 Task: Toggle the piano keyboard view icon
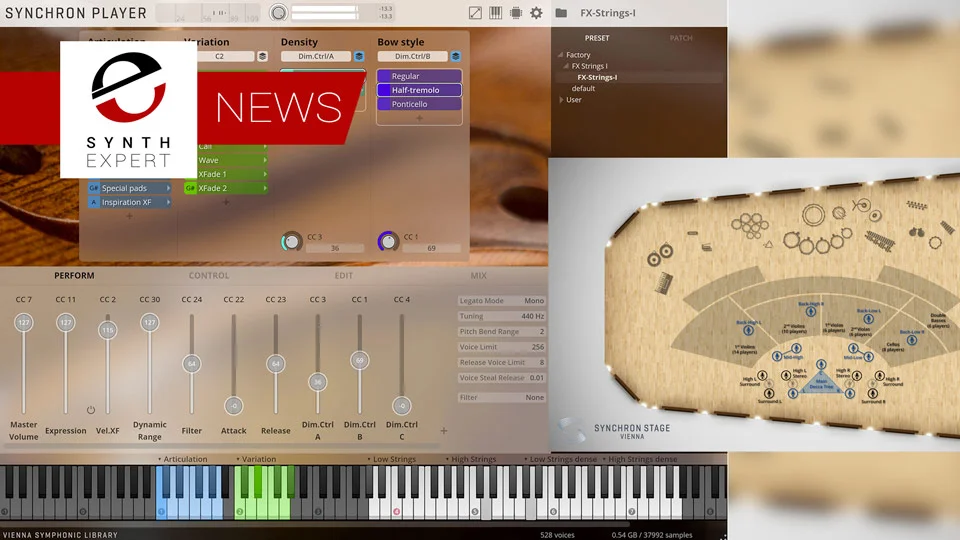click(x=495, y=12)
